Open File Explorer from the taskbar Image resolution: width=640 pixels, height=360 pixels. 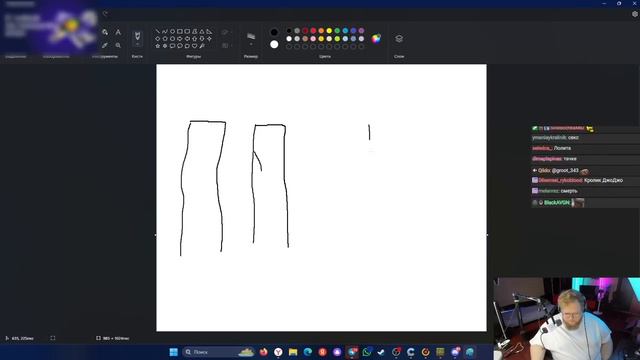(x=293, y=352)
